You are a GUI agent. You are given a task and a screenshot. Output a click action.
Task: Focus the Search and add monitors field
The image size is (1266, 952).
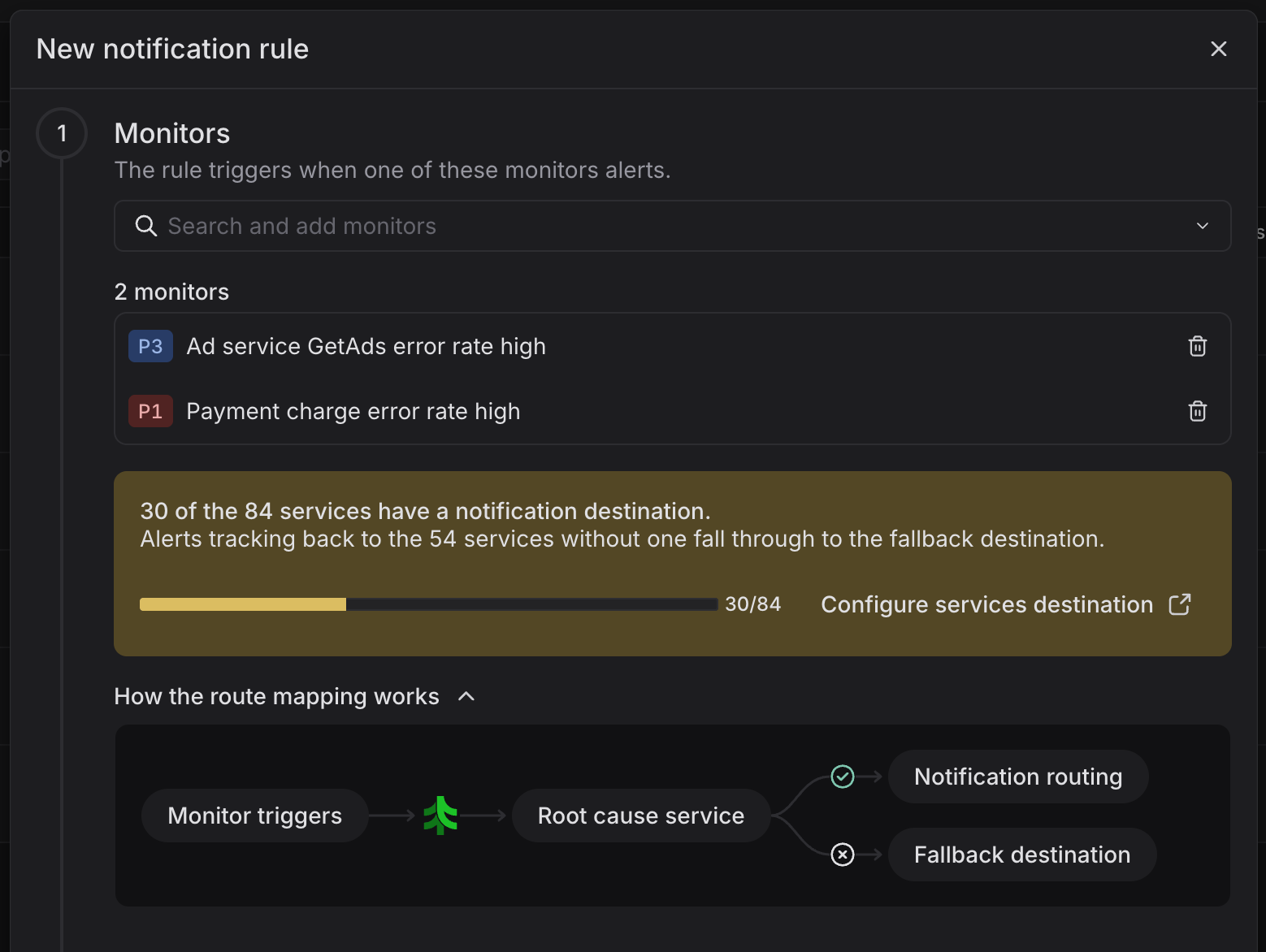672,226
